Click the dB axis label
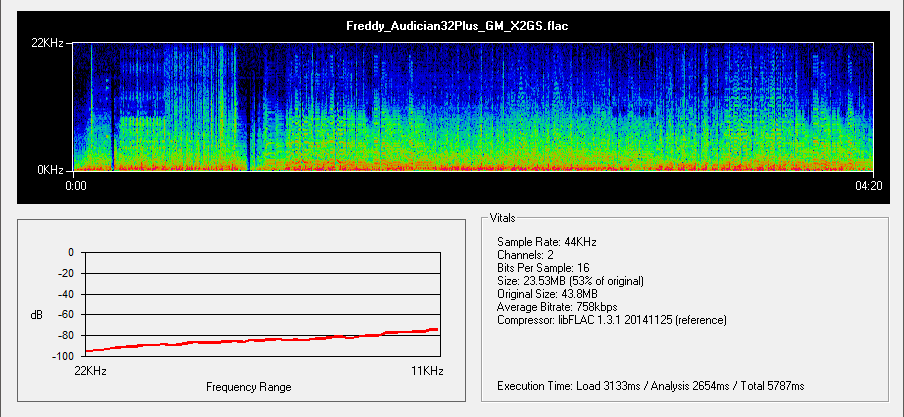904x417 pixels. coord(37,315)
